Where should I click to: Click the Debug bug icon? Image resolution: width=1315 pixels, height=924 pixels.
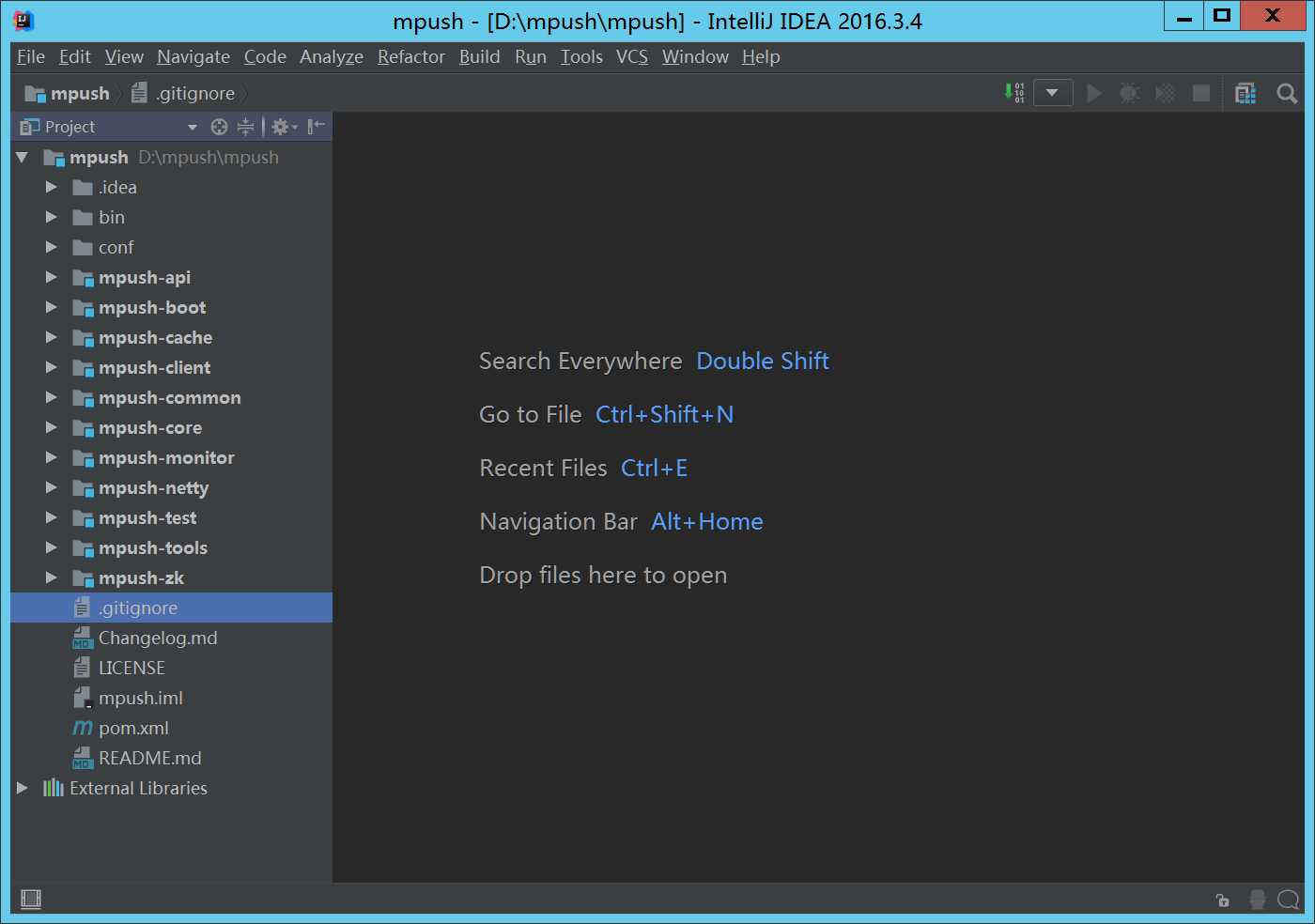[x=1130, y=93]
